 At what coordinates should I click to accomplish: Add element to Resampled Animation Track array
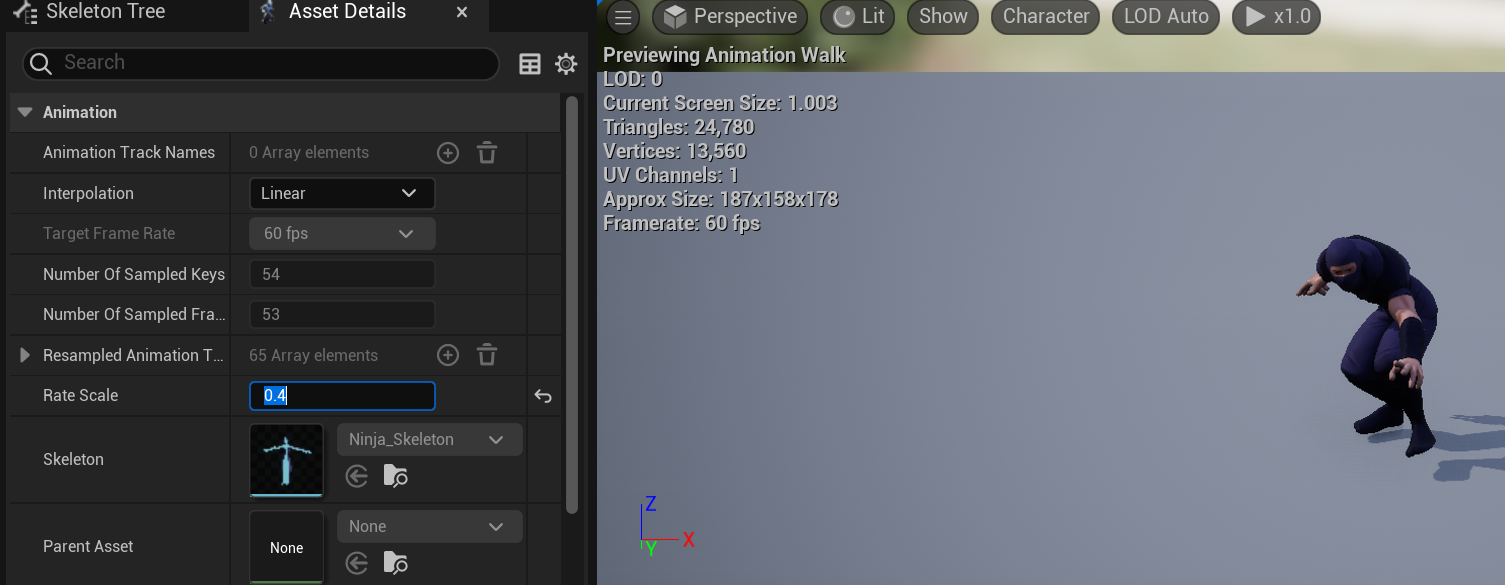click(448, 355)
